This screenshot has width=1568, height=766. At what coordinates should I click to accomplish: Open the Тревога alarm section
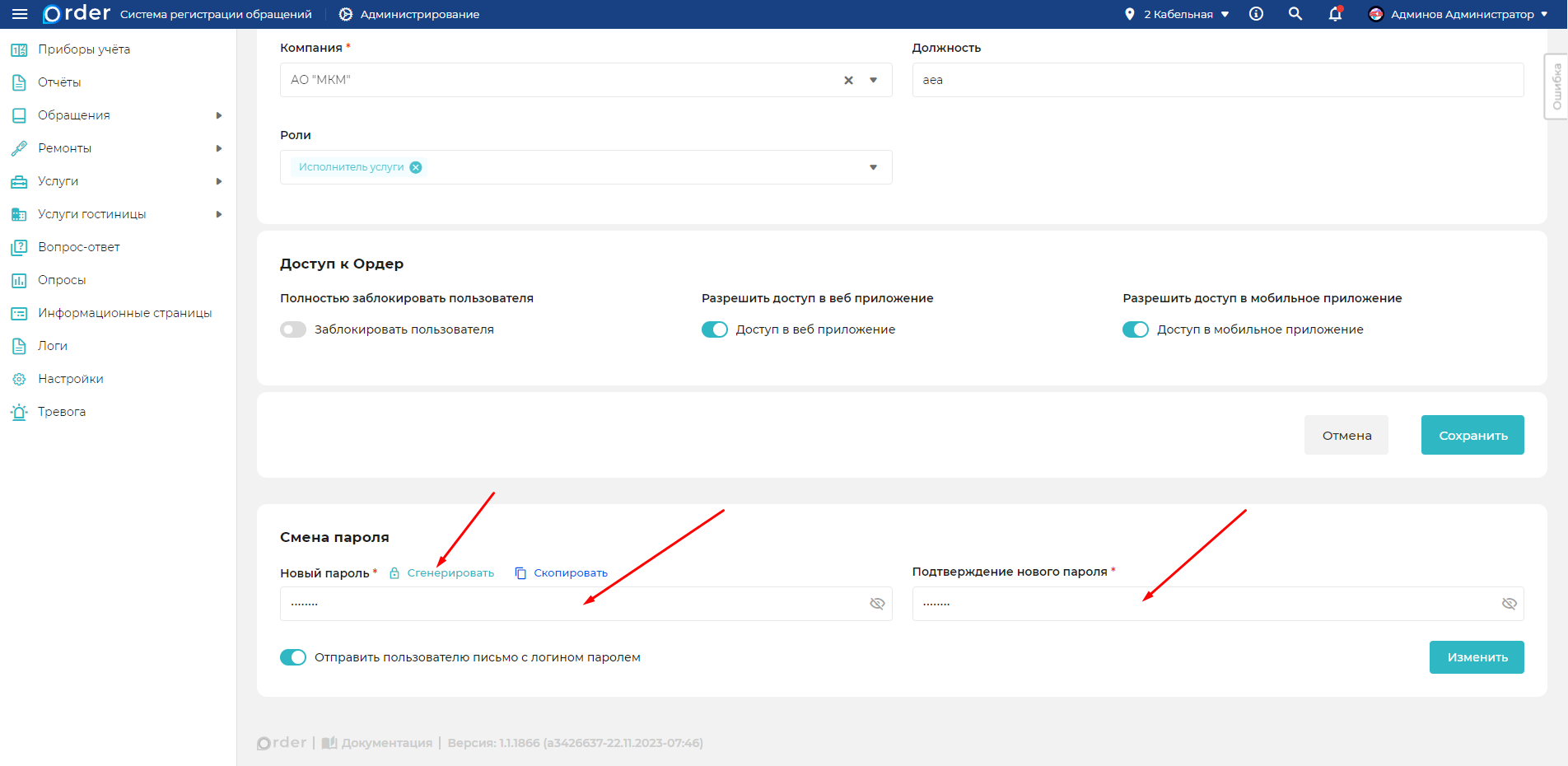pyautogui.click(x=62, y=412)
